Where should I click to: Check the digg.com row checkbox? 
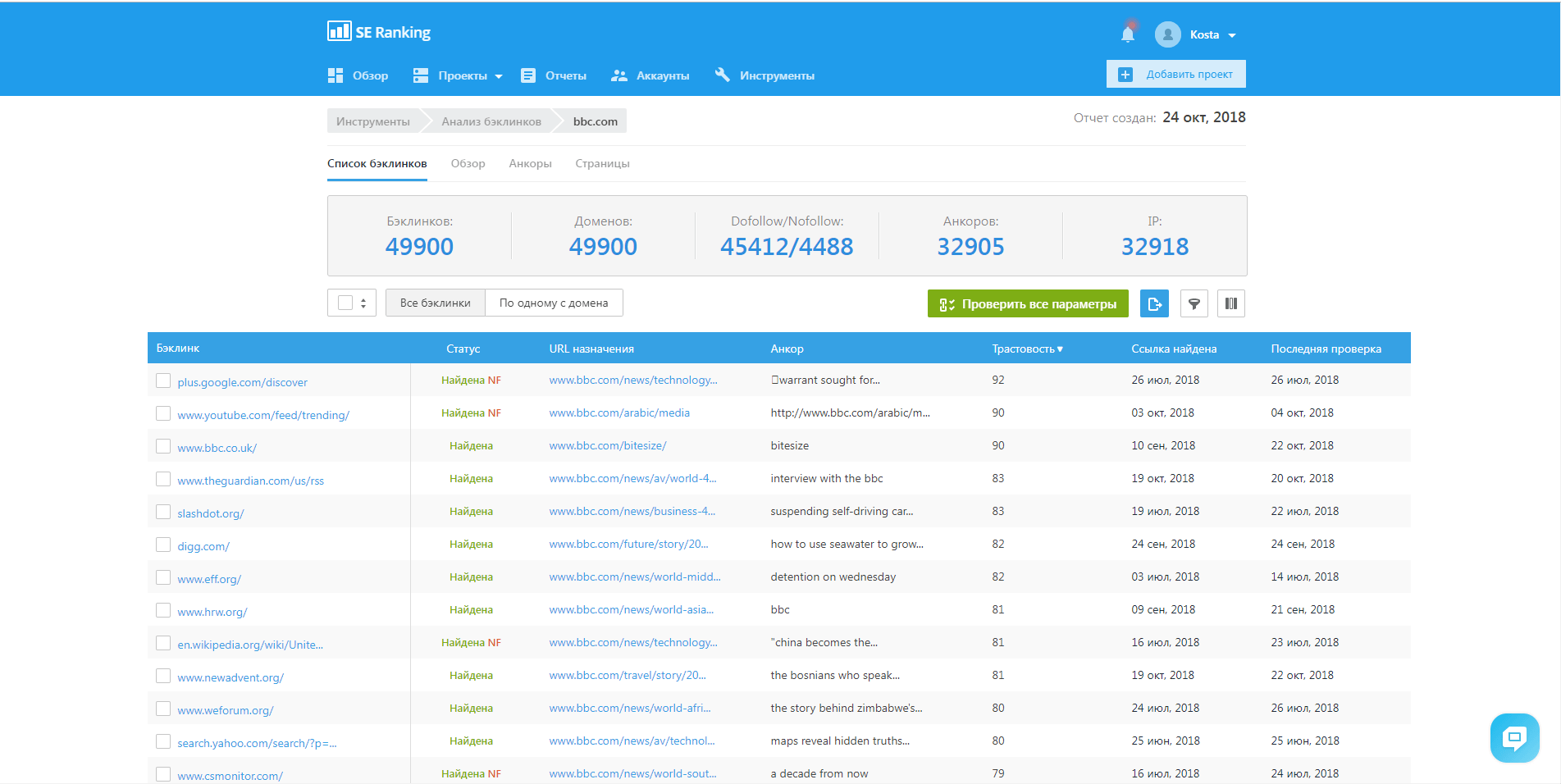163,545
